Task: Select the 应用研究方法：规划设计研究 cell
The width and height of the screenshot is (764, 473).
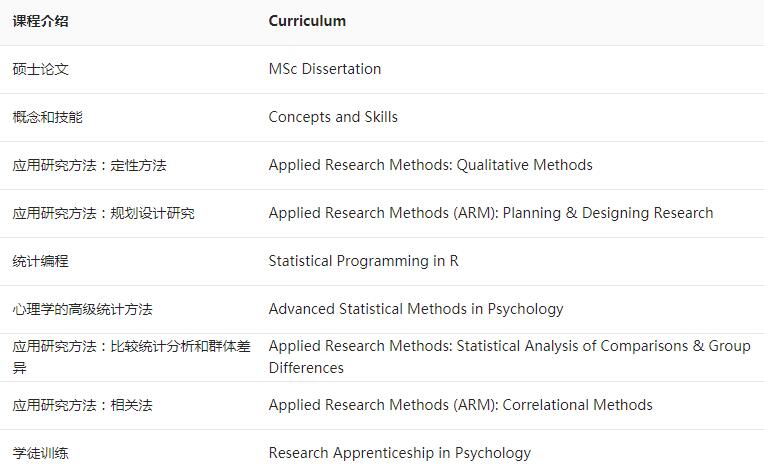Action: click(104, 213)
